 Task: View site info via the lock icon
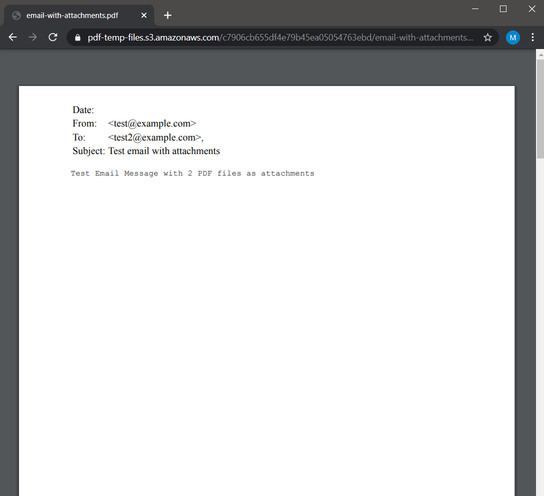click(78, 37)
